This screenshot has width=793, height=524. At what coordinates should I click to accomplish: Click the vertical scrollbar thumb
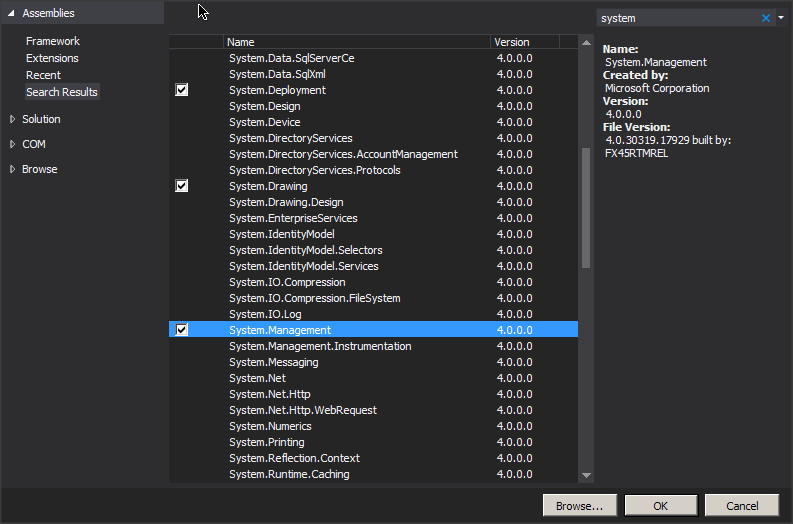pos(586,207)
